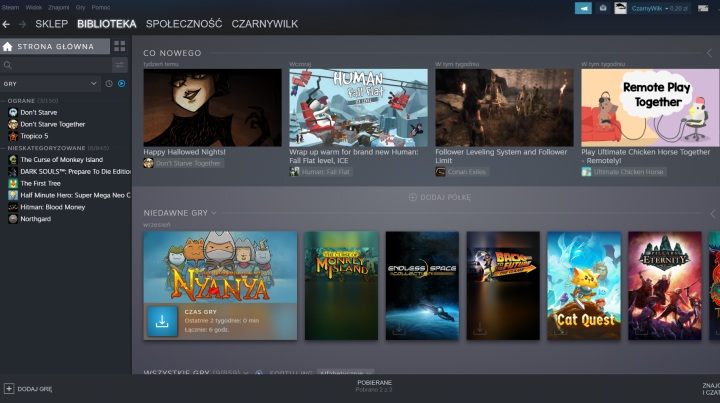Viewport: 720px width, 403px height.
Task: Open the Społeczność tab
Action: tap(184, 24)
